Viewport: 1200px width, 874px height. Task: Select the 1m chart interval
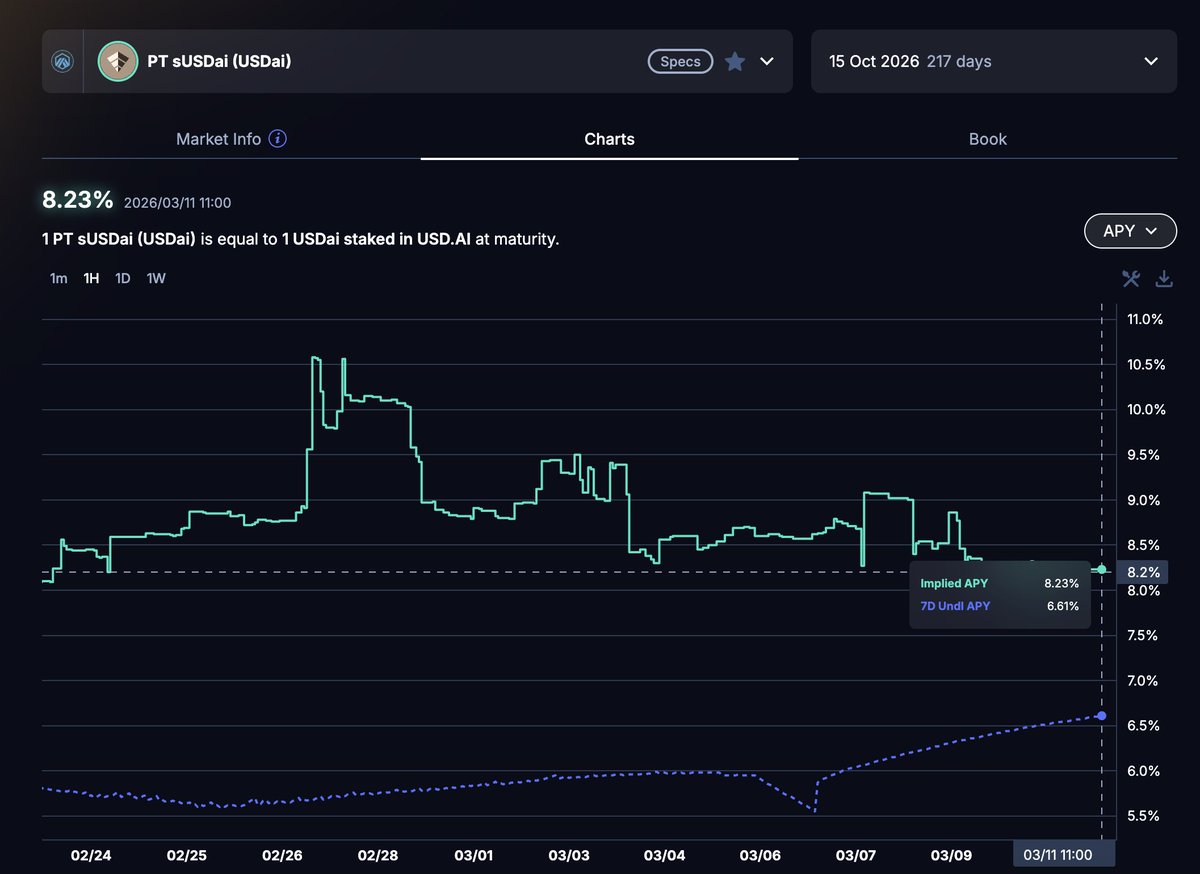click(x=58, y=279)
